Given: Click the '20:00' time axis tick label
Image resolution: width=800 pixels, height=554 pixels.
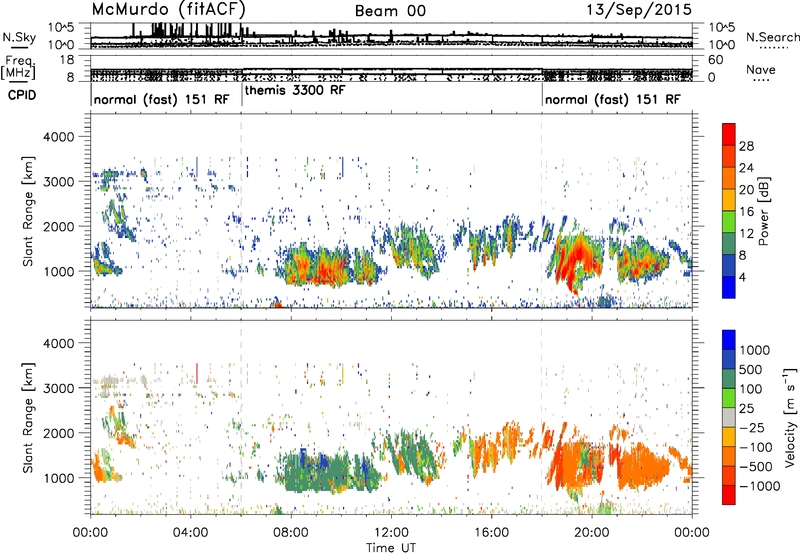Looking at the screenshot, I should (592, 533).
